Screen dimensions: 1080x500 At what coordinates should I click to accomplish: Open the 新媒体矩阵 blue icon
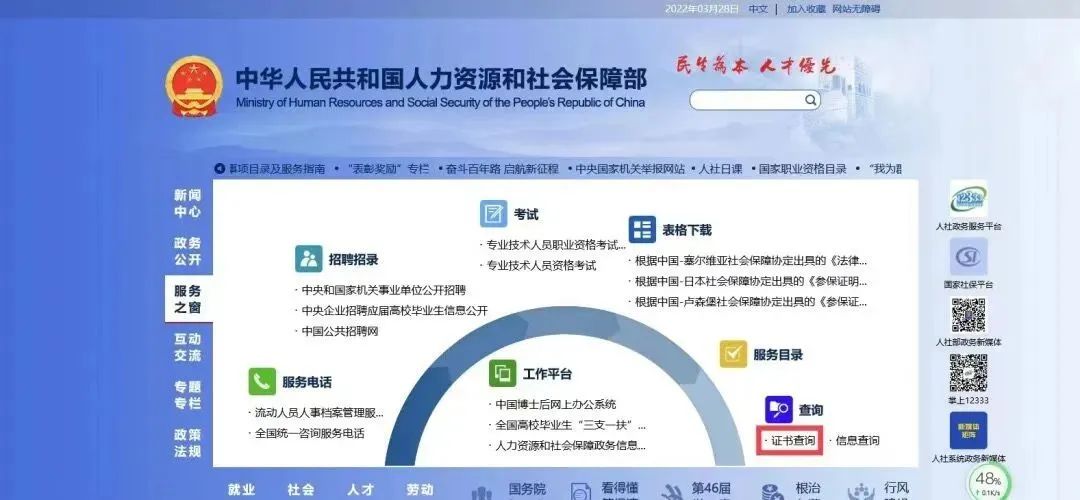968,430
